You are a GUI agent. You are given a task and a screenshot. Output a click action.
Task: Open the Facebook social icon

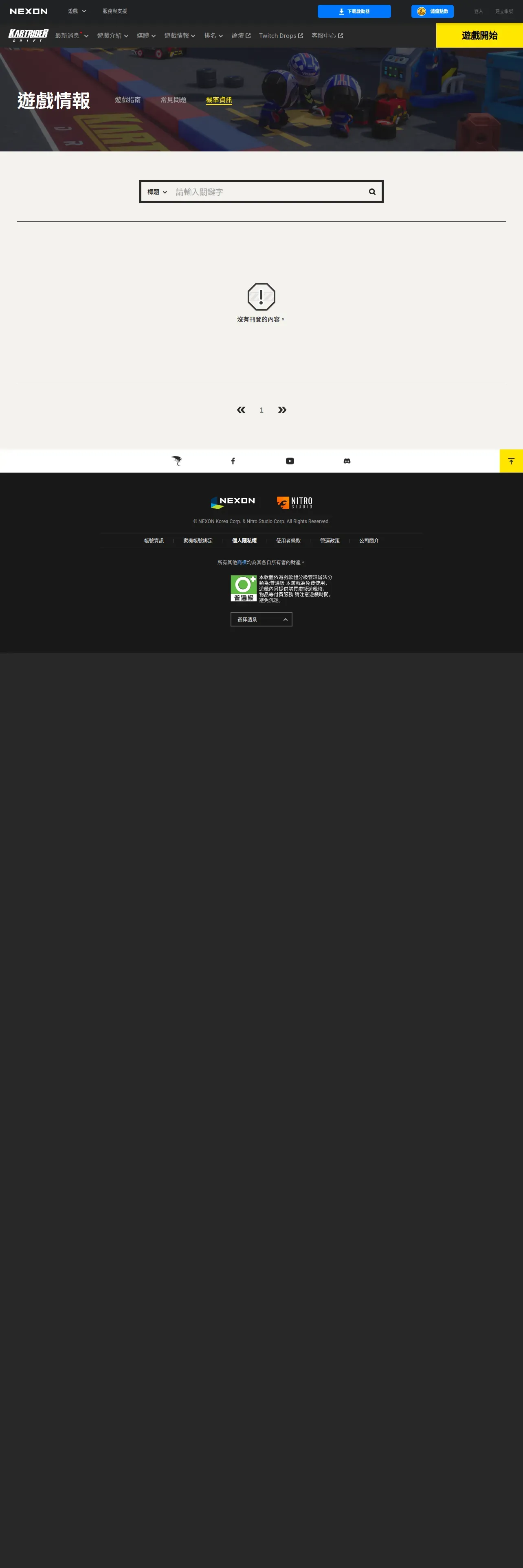pos(233,461)
